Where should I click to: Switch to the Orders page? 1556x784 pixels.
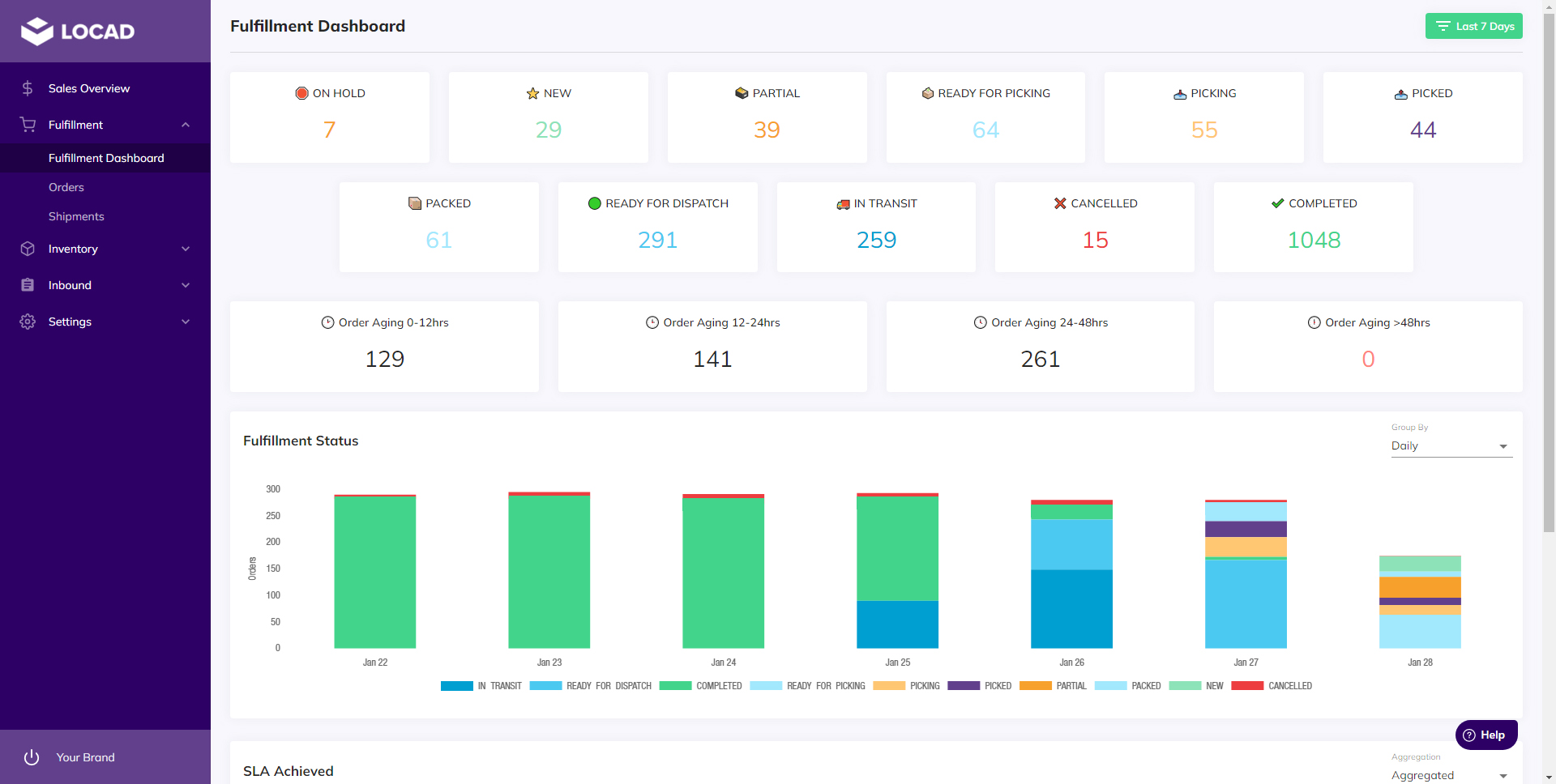coord(66,187)
